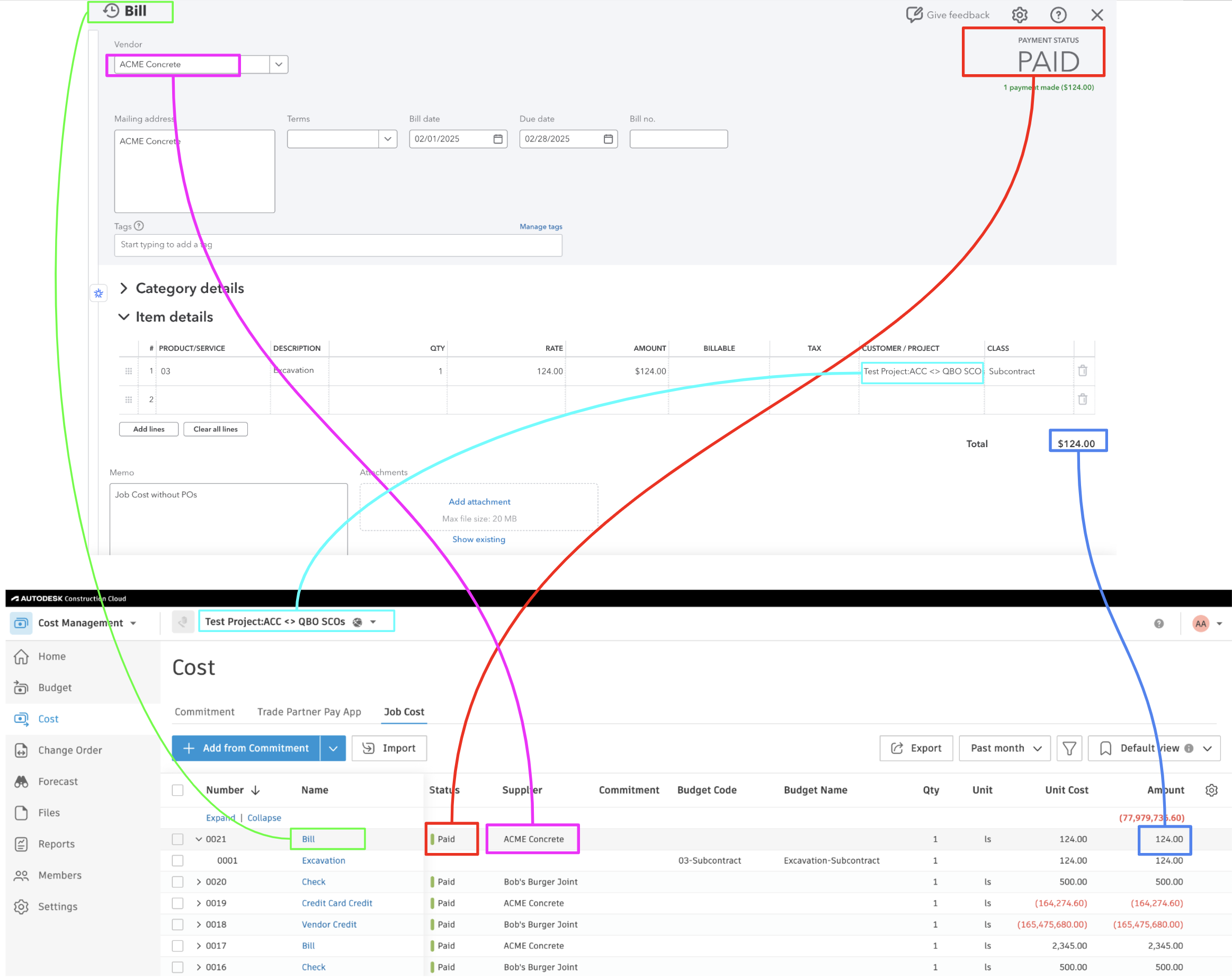Check row 0019 Credit Card Credit checkbox
This screenshot has height=978, width=1232.
[x=178, y=903]
